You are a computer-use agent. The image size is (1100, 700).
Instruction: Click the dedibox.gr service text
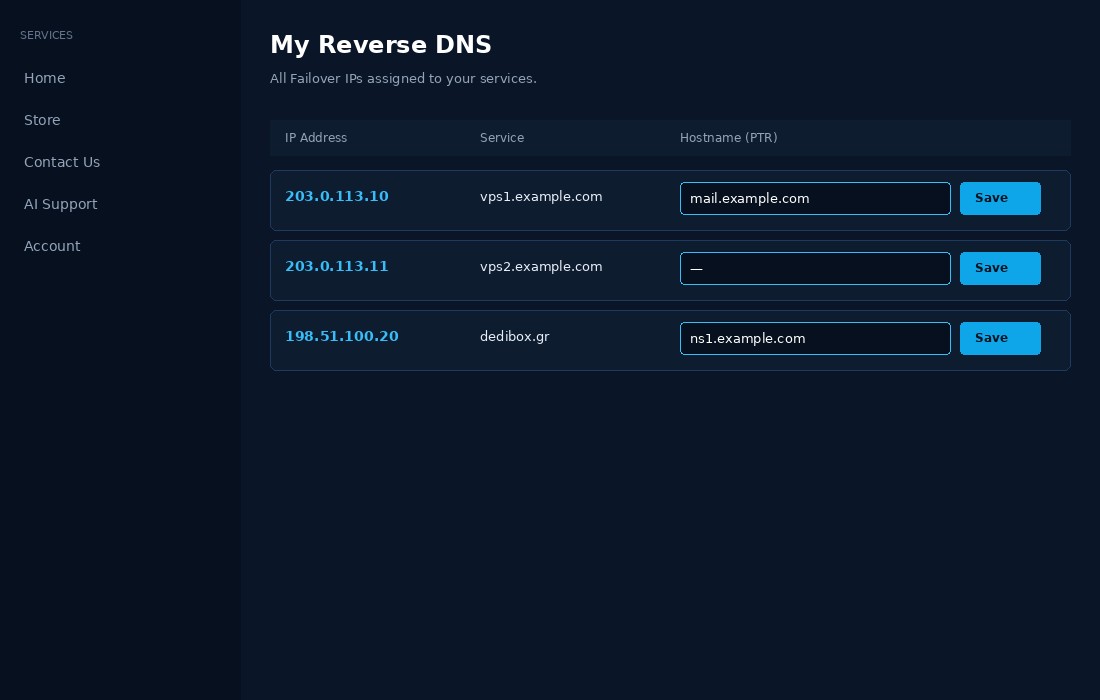click(x=514, y=337)
